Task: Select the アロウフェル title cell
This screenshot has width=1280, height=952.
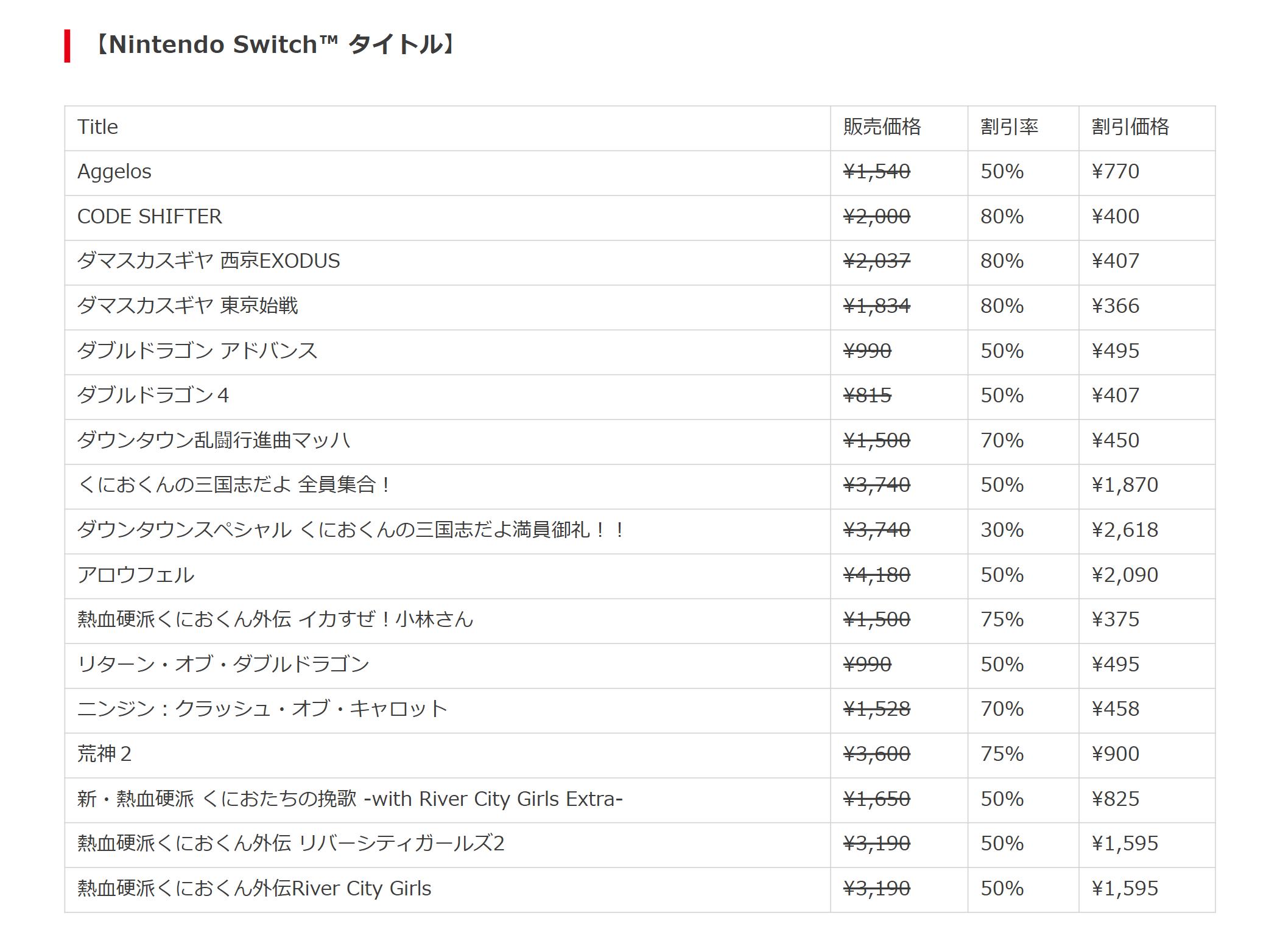Action: coord(136,575)
